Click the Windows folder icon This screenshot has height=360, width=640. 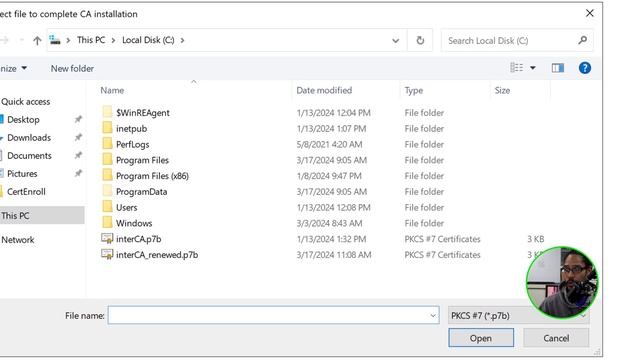[x=107, y=222]
